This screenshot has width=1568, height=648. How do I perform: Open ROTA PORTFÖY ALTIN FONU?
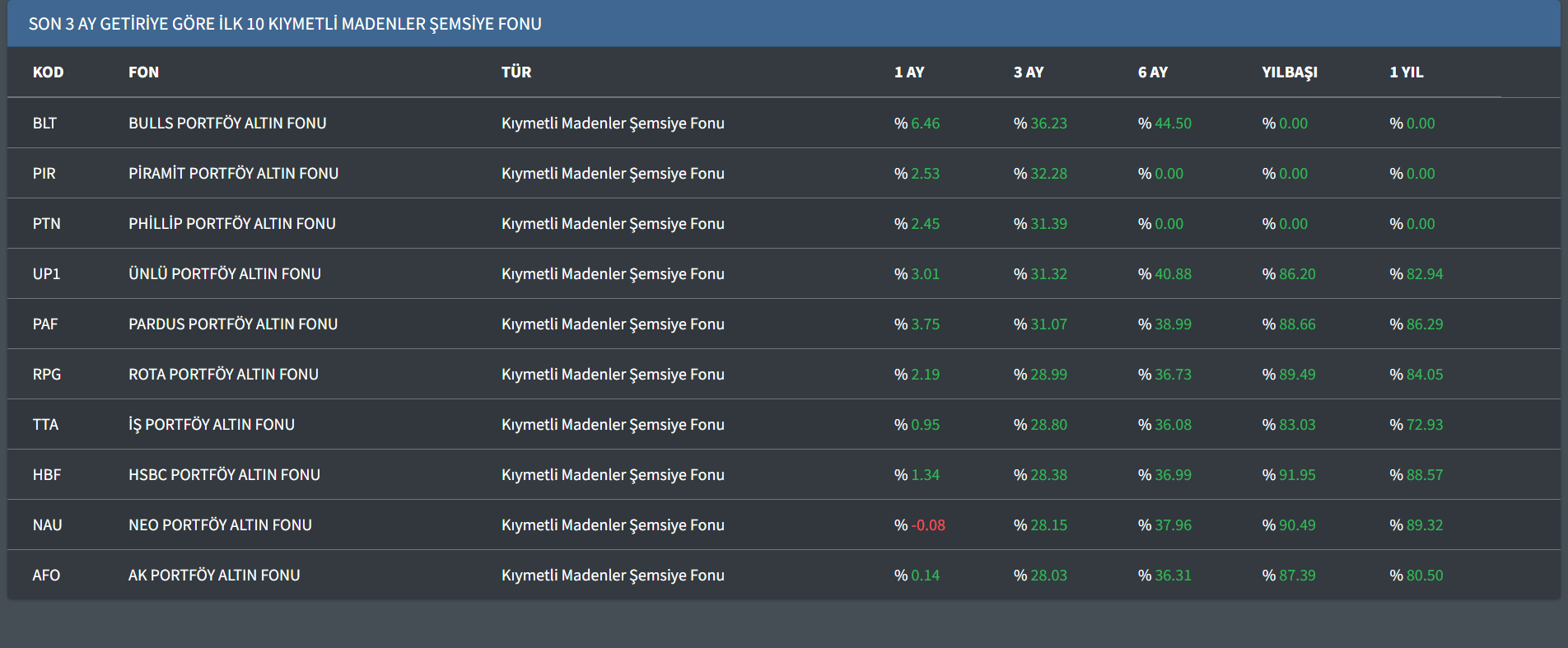click(223, 375)
